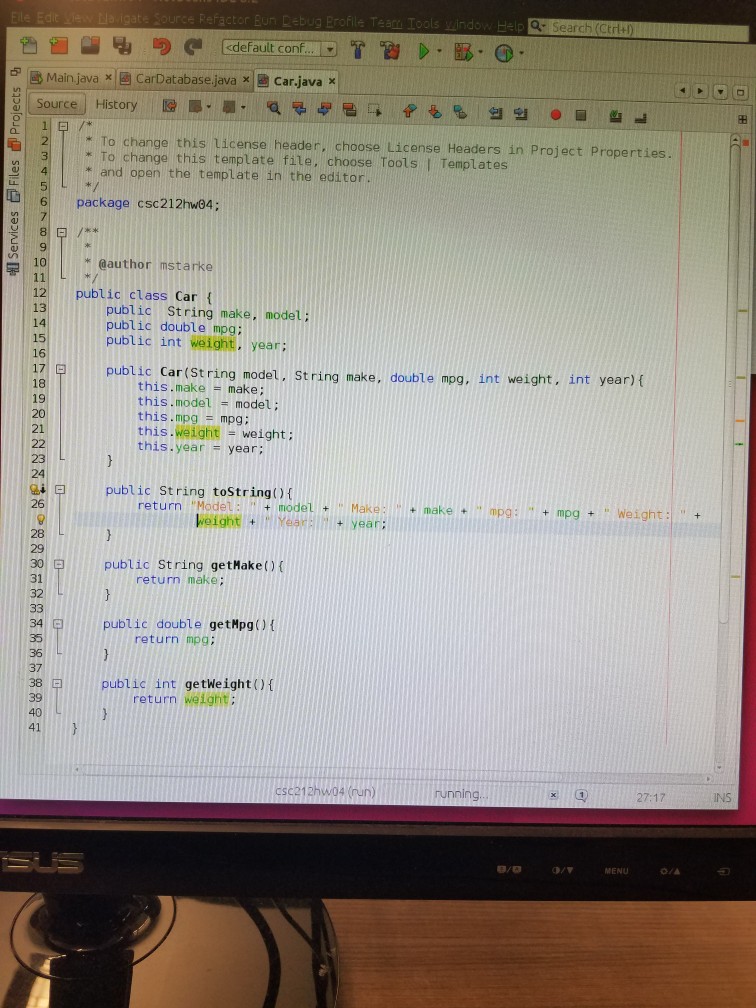
Task: Click the Undo arrow icon
Action: [161, 46]
